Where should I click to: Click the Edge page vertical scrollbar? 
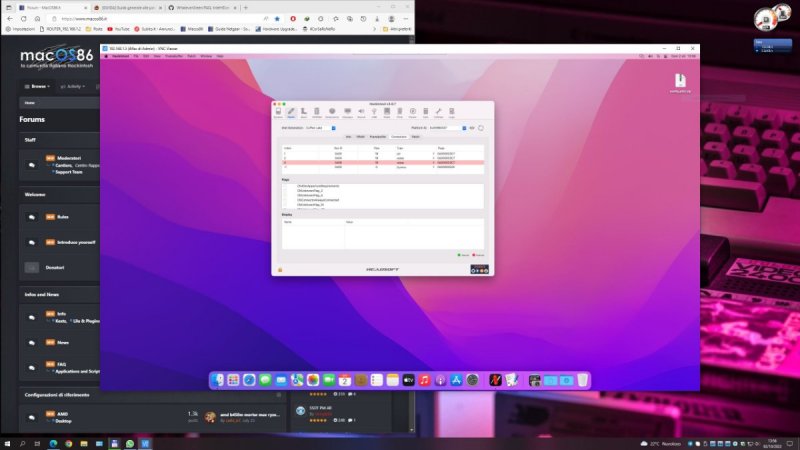click(411, 235)
